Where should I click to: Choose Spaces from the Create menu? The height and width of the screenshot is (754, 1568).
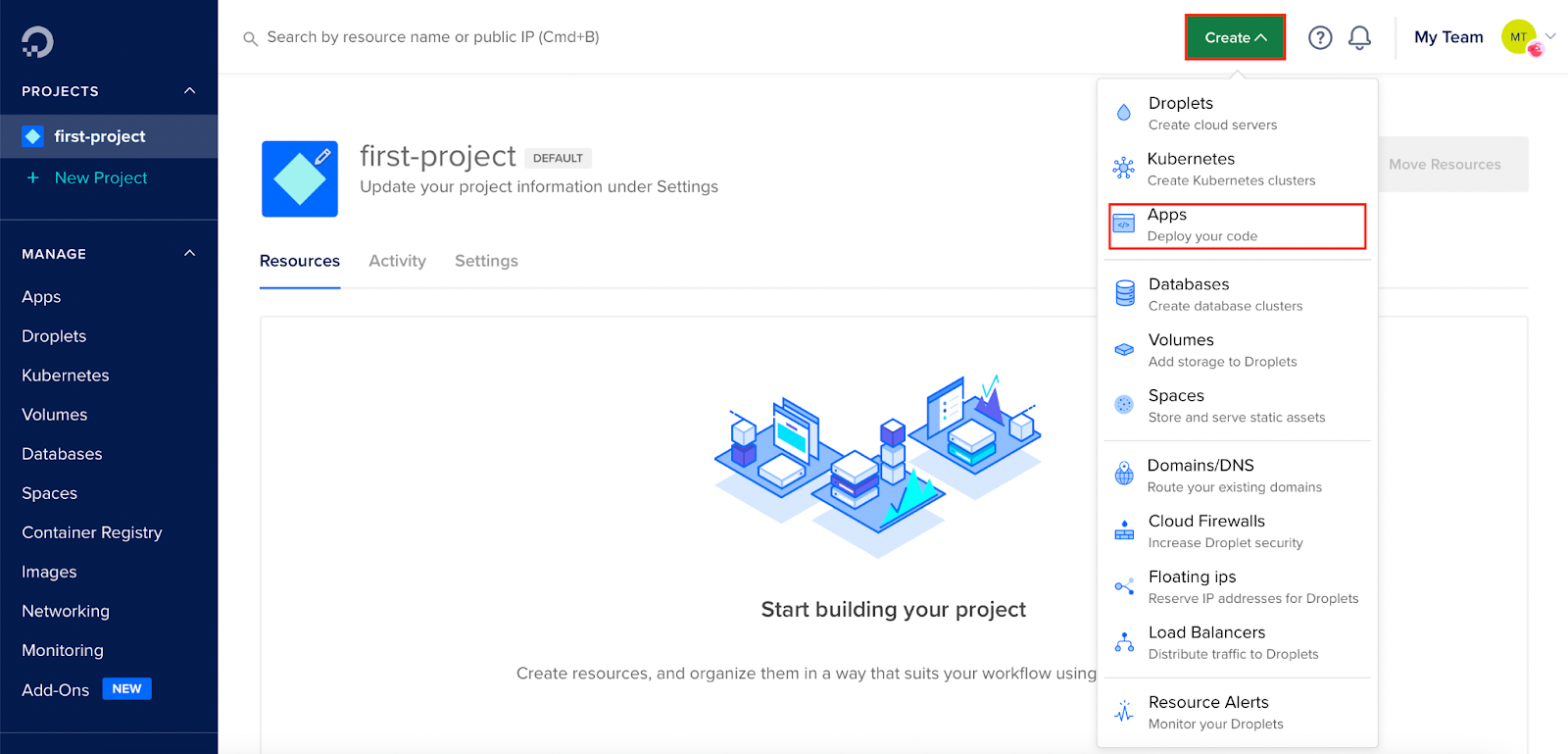1237,406
